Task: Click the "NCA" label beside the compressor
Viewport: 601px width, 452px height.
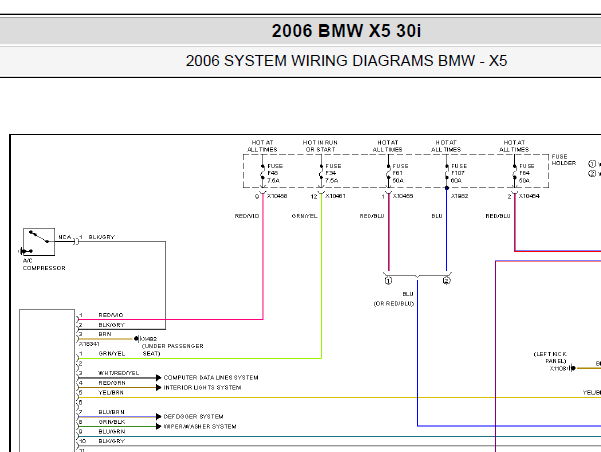Action: point(65,237)
